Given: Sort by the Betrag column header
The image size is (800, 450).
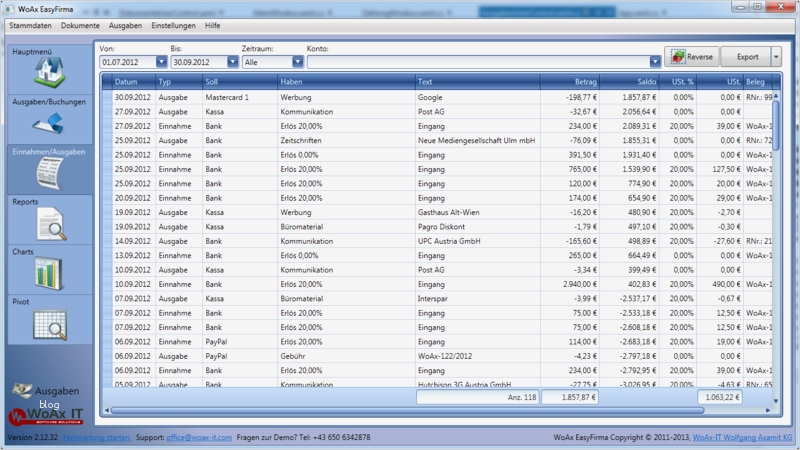Looking at the screenshot, I should [570, 82].
